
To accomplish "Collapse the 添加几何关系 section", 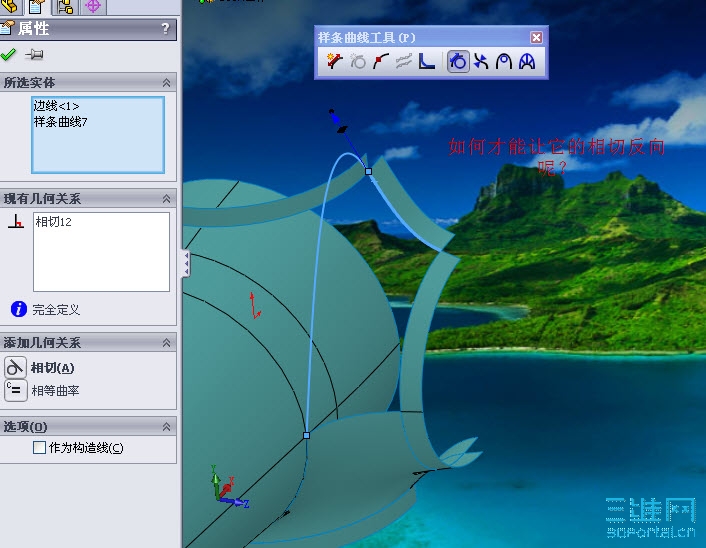I will coord(166,343).
